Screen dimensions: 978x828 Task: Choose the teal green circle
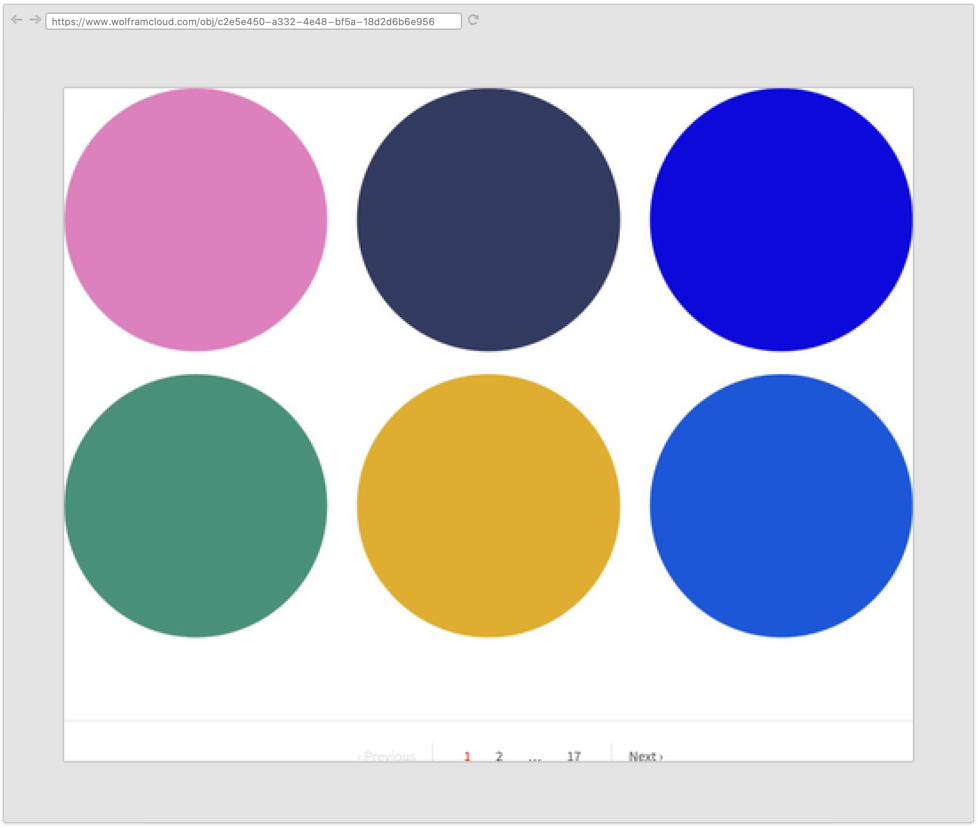click(x=196, y=506)
